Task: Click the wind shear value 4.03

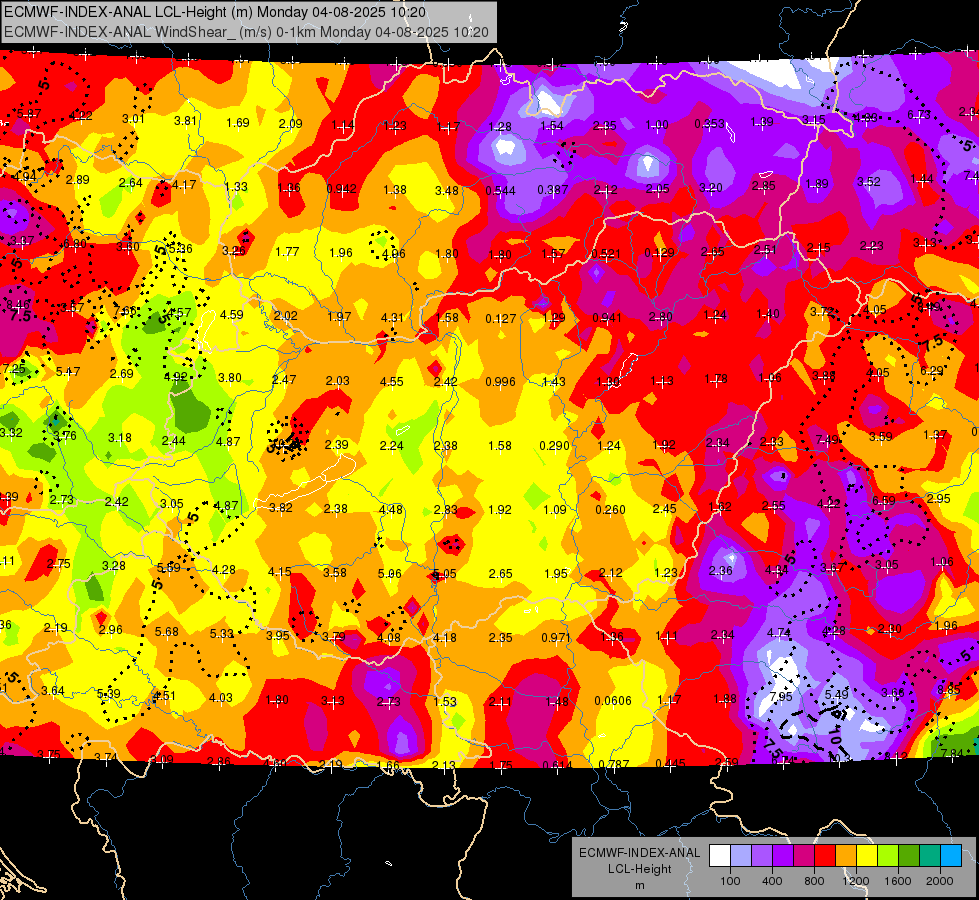Action: click(220, 698)
